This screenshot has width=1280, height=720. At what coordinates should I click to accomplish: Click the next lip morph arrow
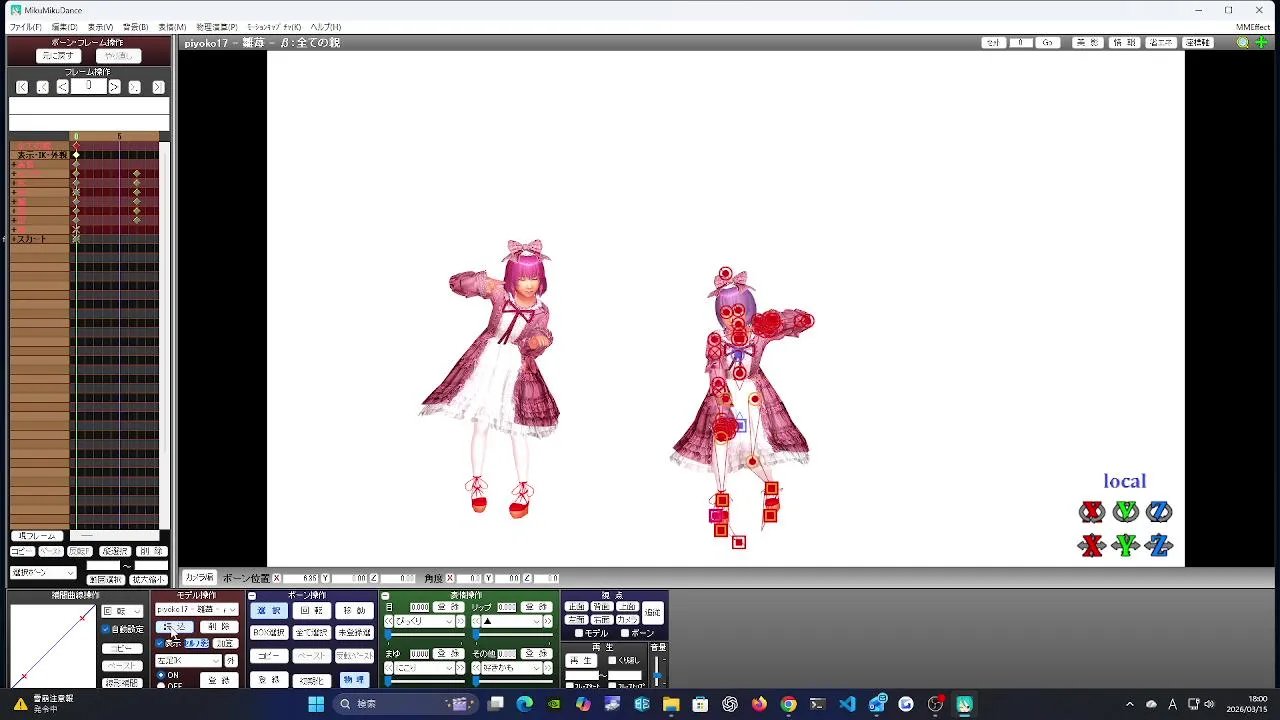click(x=548, y=621)
